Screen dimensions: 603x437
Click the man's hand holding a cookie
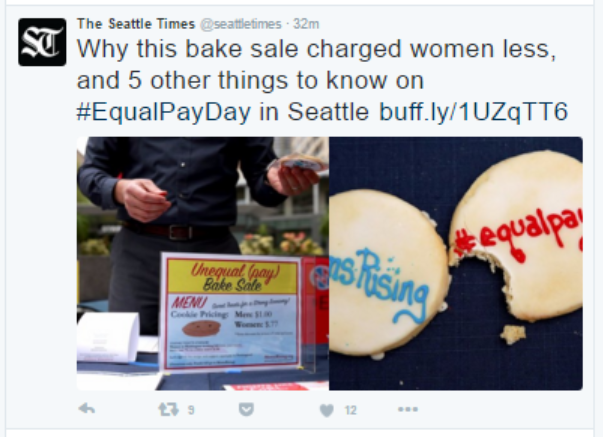294,174
